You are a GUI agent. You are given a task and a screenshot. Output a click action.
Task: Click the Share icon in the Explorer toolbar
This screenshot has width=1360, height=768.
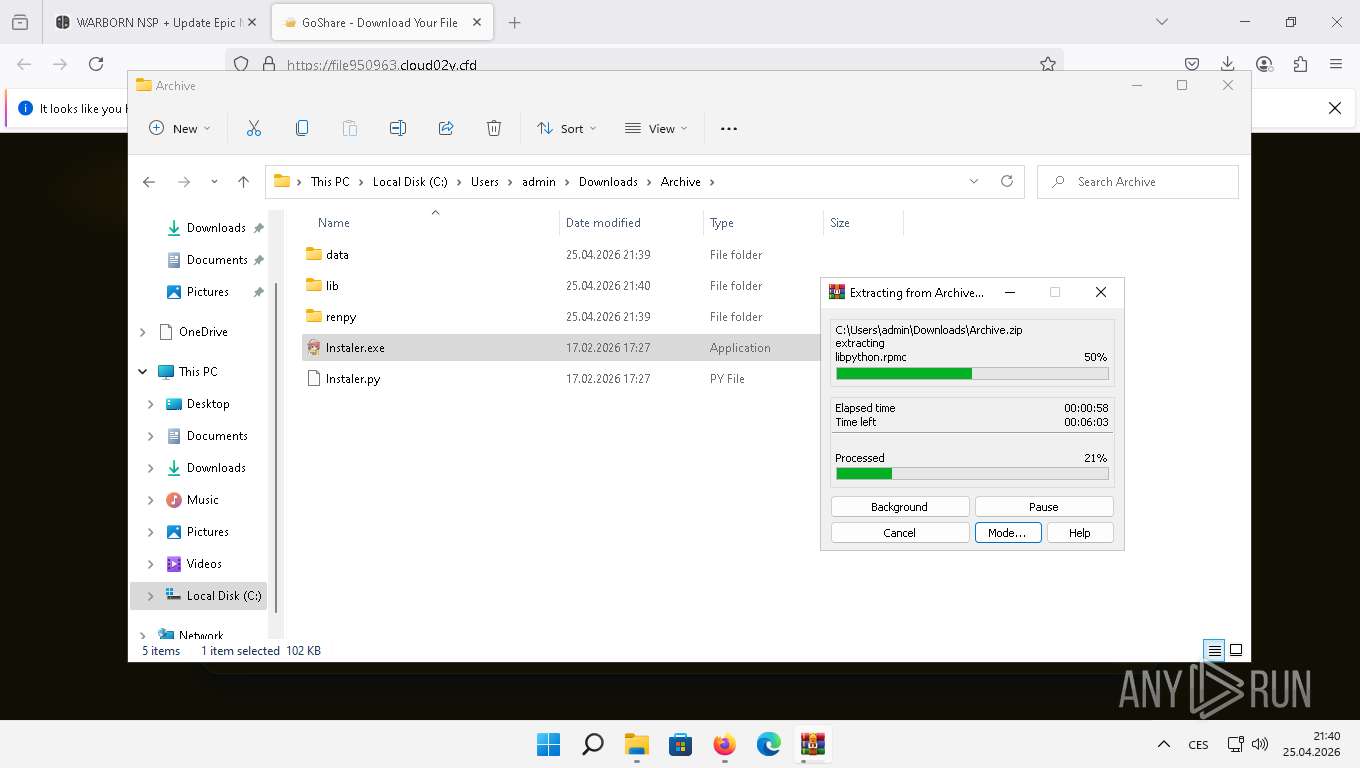point(446,128)
